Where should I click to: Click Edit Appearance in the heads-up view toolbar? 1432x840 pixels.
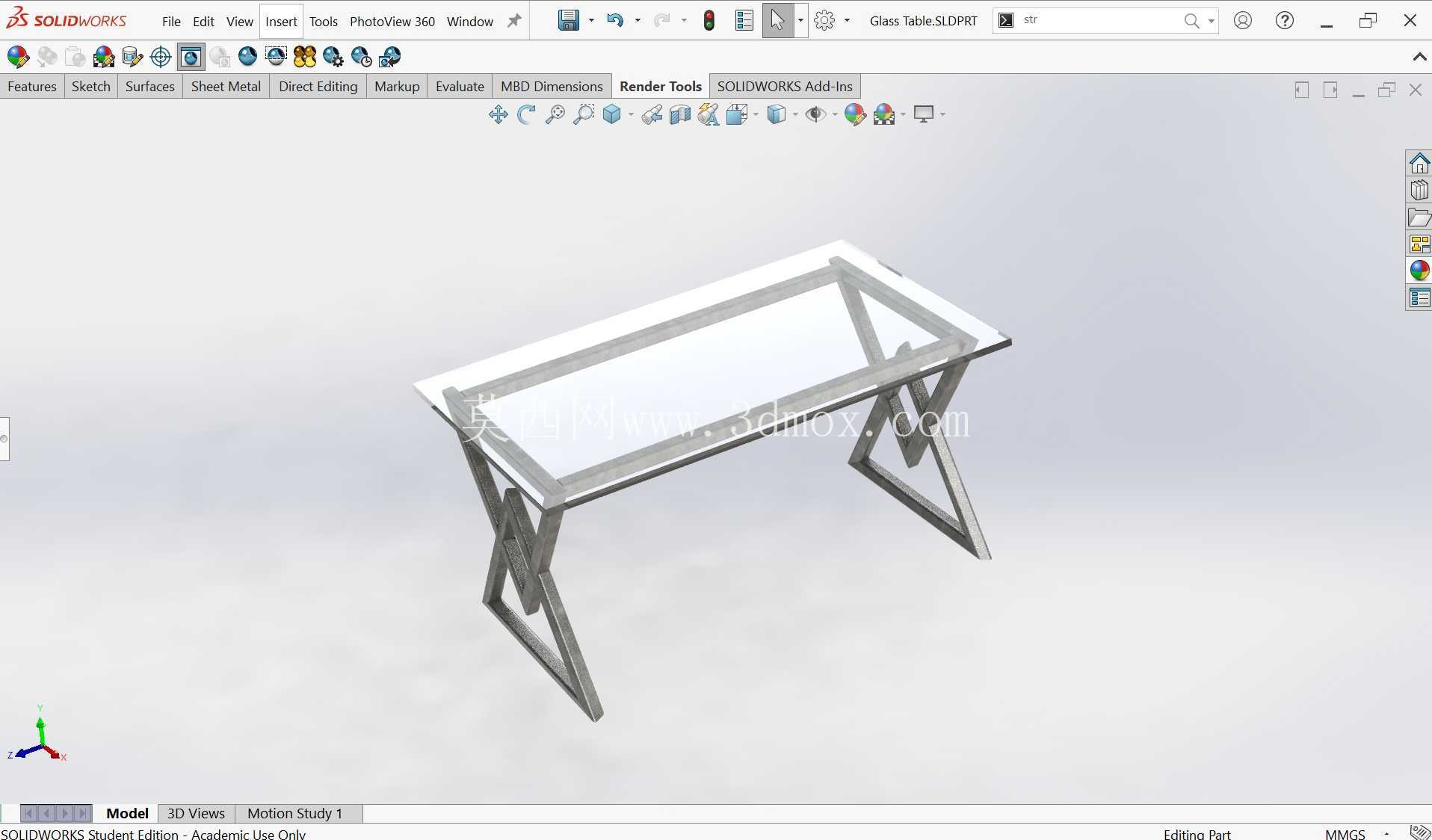pos(855,114)
